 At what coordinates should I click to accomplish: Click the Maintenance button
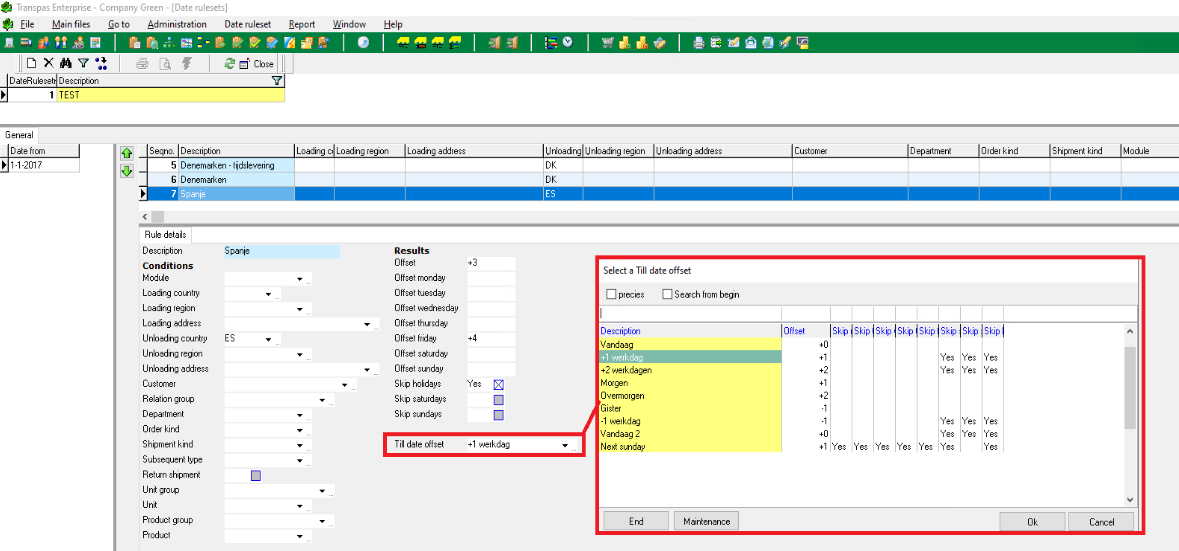point(707,521)
